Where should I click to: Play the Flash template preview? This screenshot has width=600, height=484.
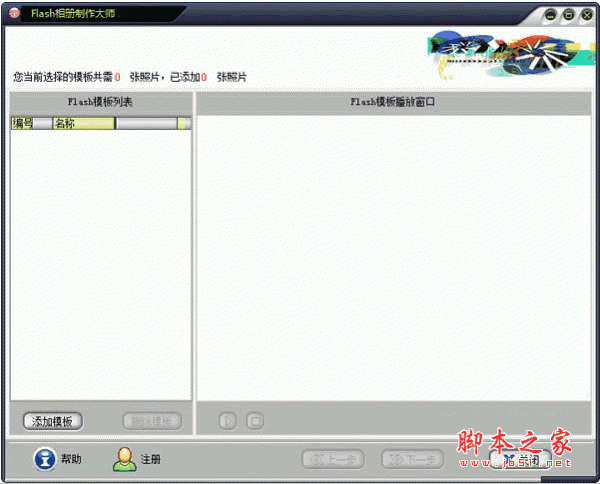pos(228,421)
